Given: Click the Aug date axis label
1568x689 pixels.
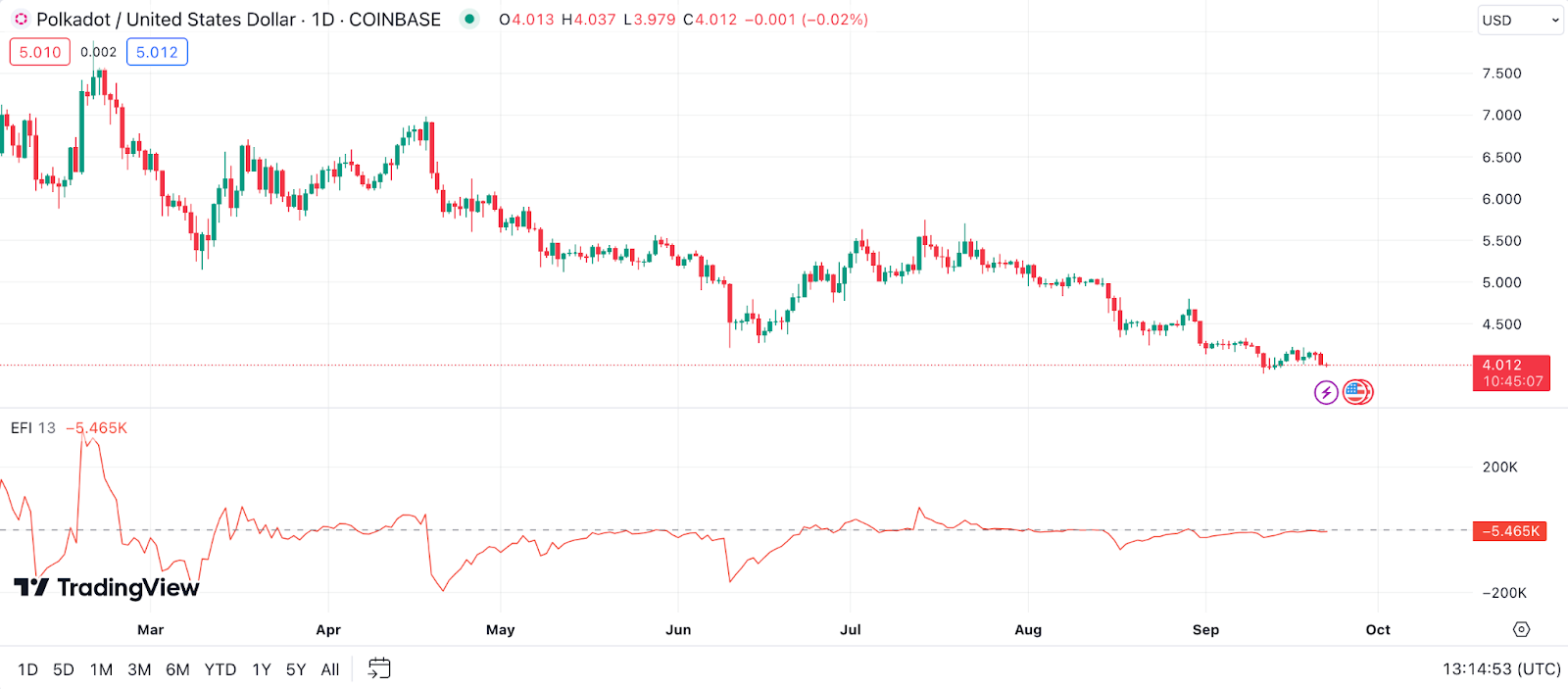Looking at the screenshot, I should click(1028, 630).
